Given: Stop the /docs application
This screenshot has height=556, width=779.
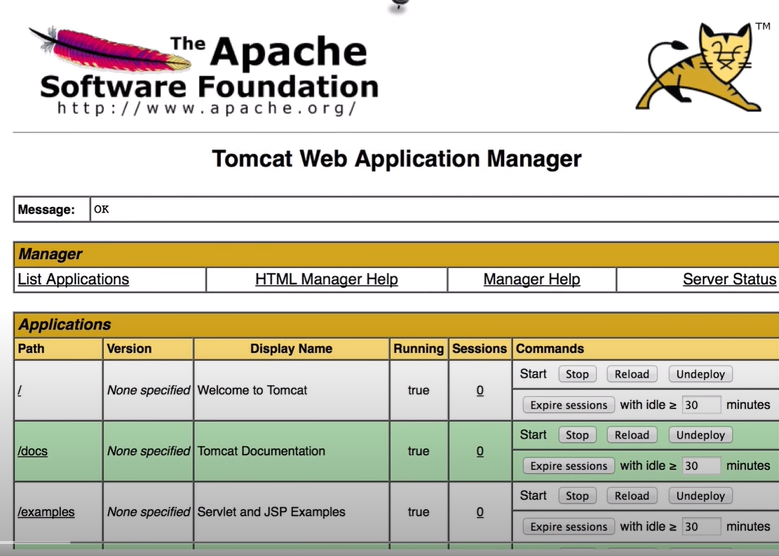Looking at the screenshot, I should click(x=577, y=435).
